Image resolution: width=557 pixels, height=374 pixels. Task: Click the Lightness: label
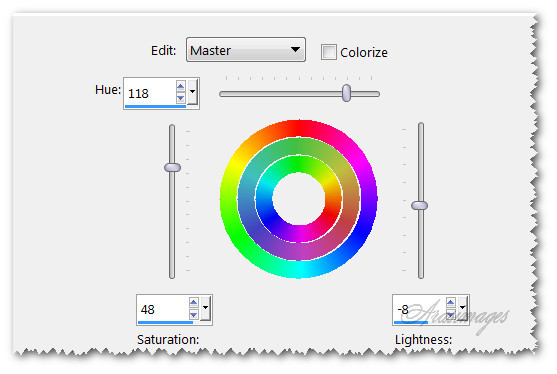click(423, 340)
